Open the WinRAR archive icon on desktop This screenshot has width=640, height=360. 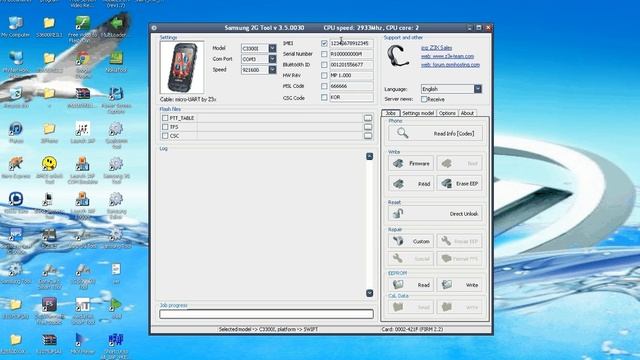(82, 97)
